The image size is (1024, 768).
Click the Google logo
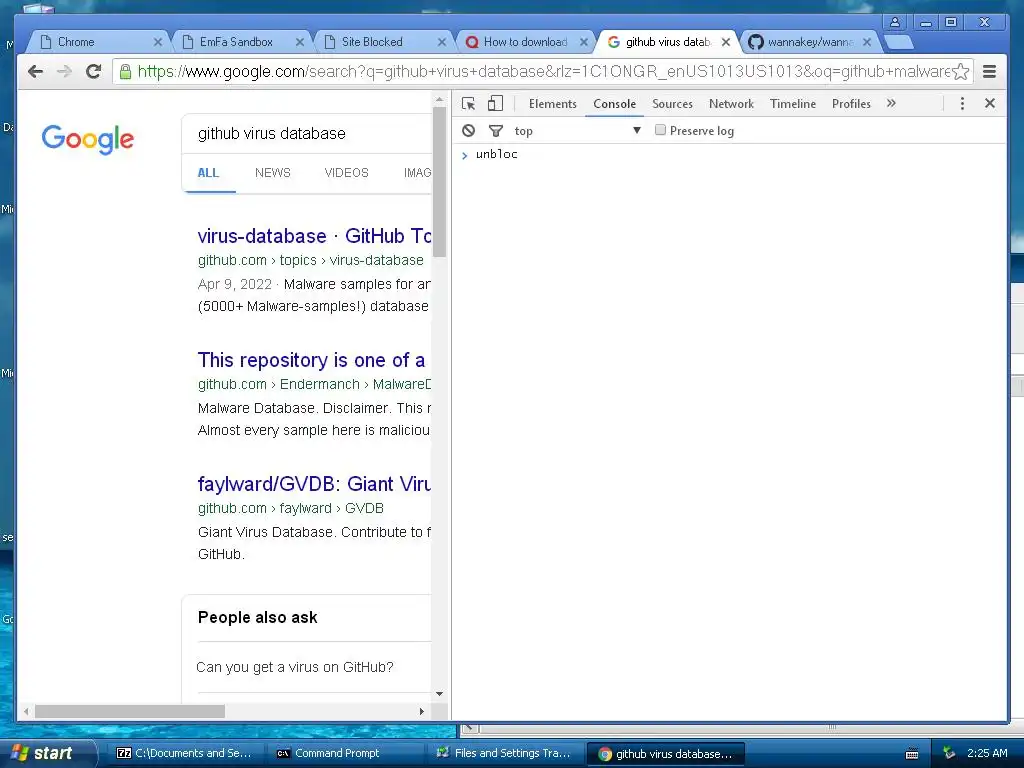[88, 138]
